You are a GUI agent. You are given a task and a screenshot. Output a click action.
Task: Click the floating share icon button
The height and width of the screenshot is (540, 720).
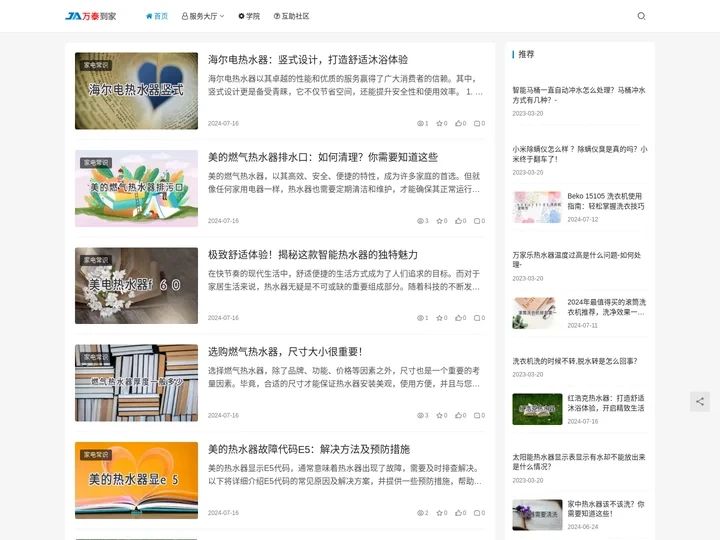tap(699, 402)
